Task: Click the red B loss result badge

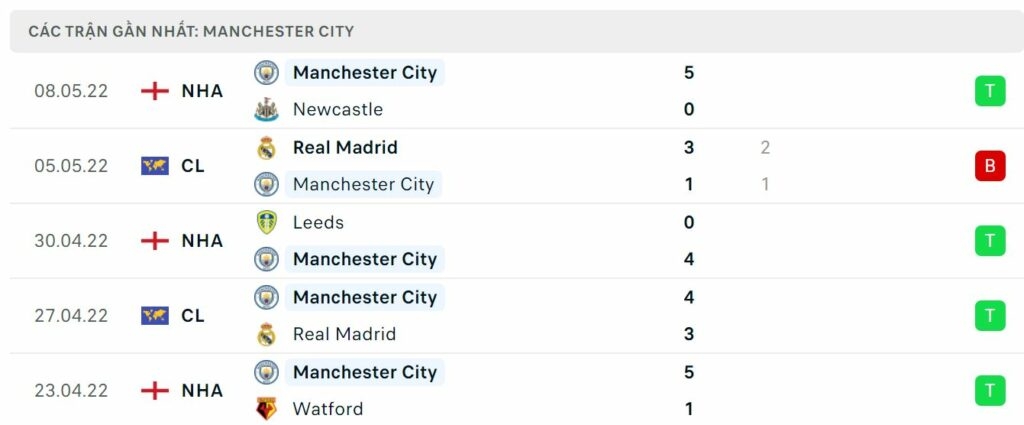Action: [990, 166]
